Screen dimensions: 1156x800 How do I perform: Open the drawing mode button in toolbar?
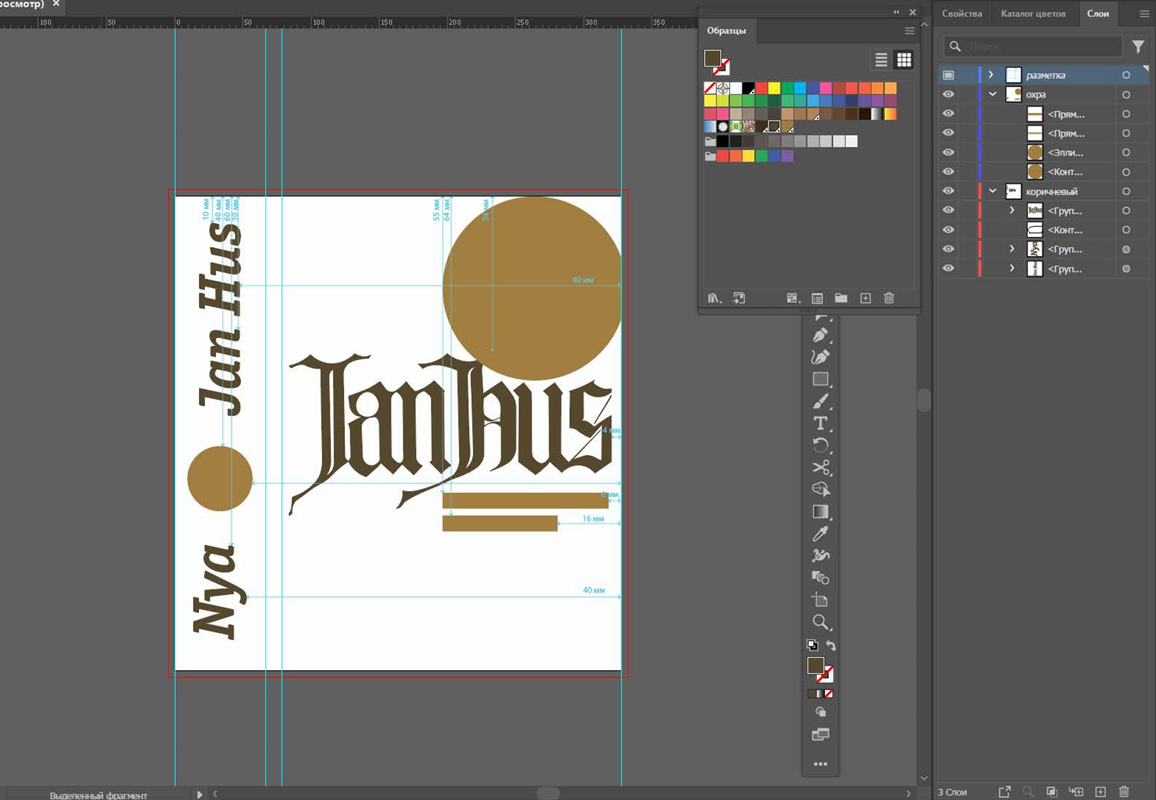(x=821, y=712)
